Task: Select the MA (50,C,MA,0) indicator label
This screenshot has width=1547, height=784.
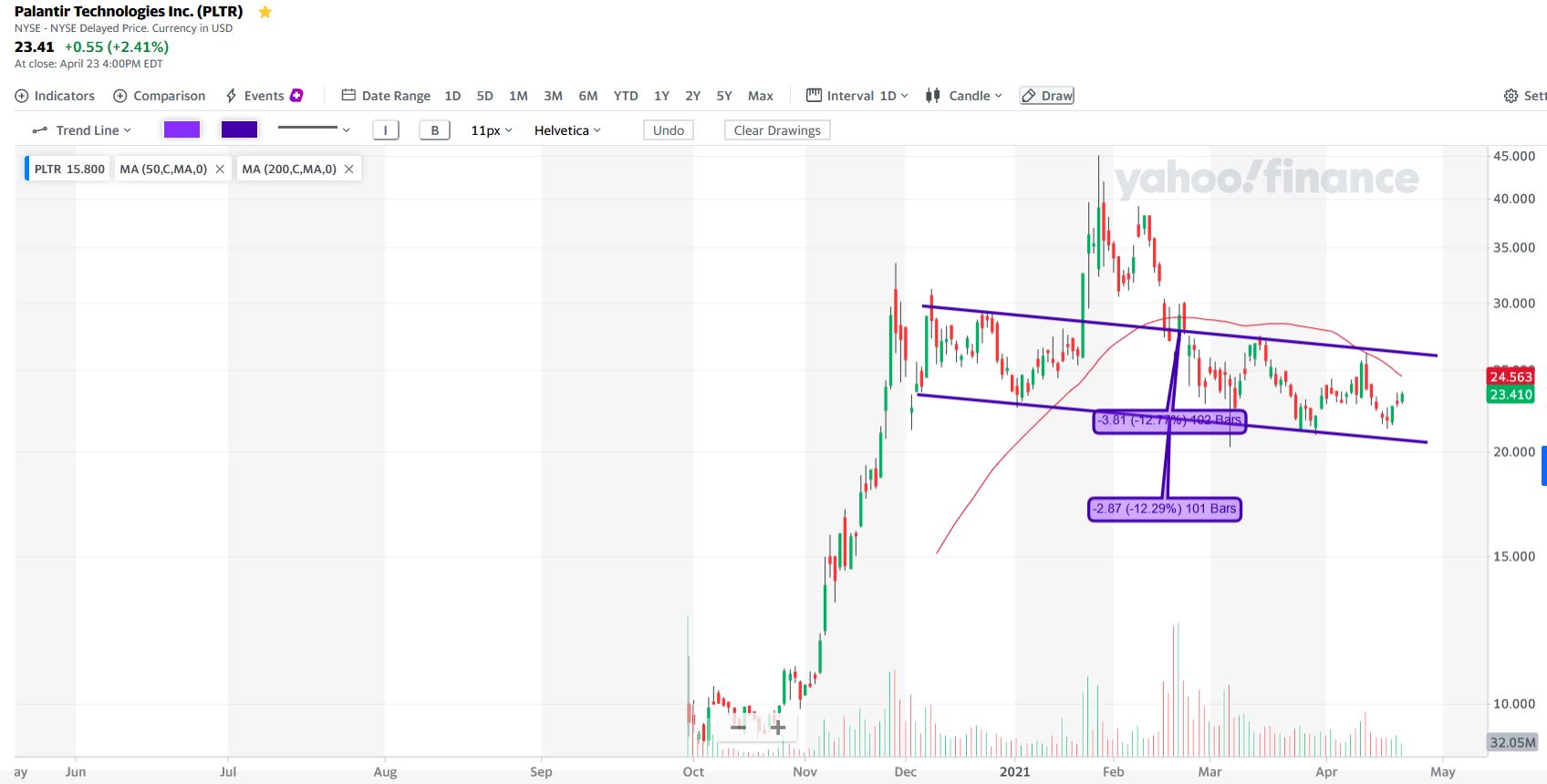Action: click(163, 169)
